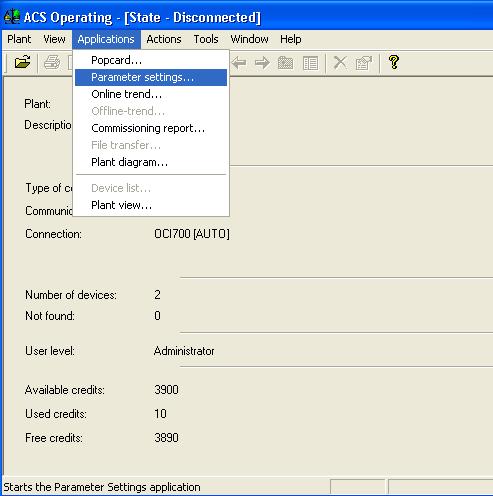Click the Plant: label
Viewport: 493px width, 496px height.
[x=37, y=104]
